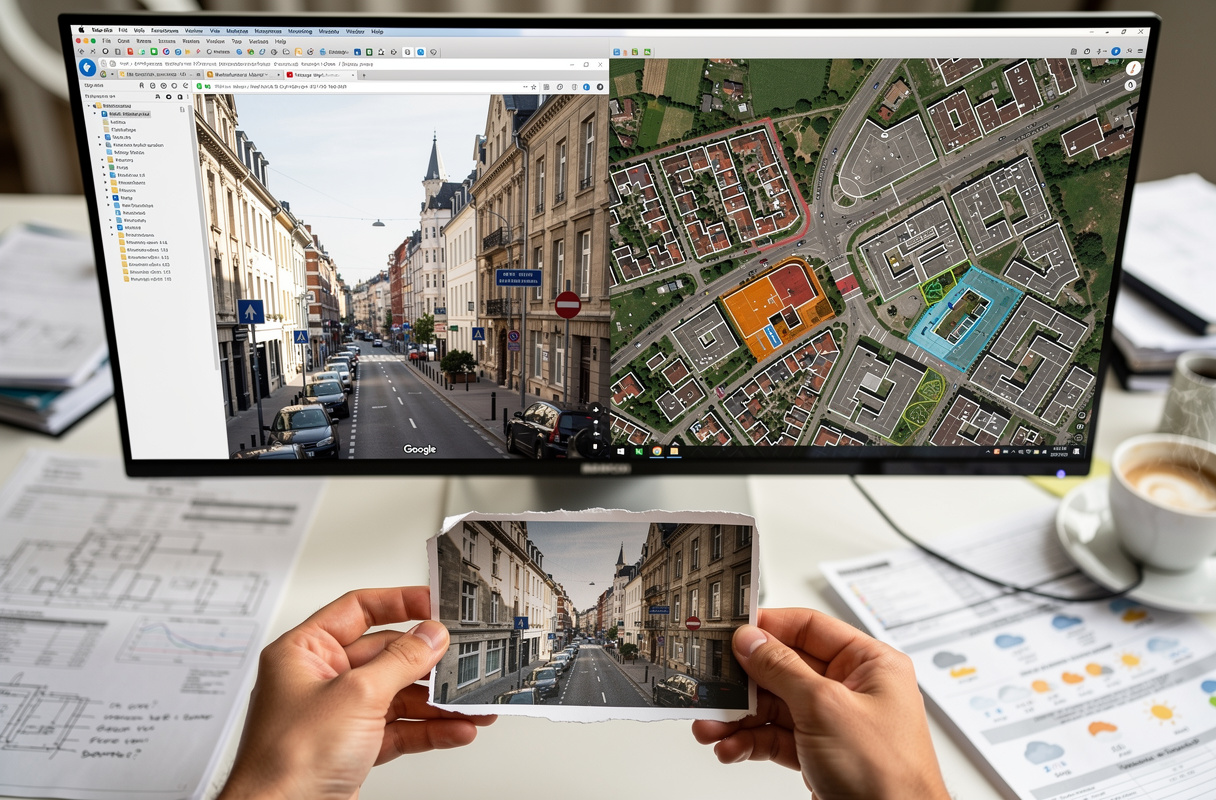The height and width of the screenshot is (800, 1216).
Task: Open Help menu beside the traffic-light window buttons row
Action: tap(280, 41)
